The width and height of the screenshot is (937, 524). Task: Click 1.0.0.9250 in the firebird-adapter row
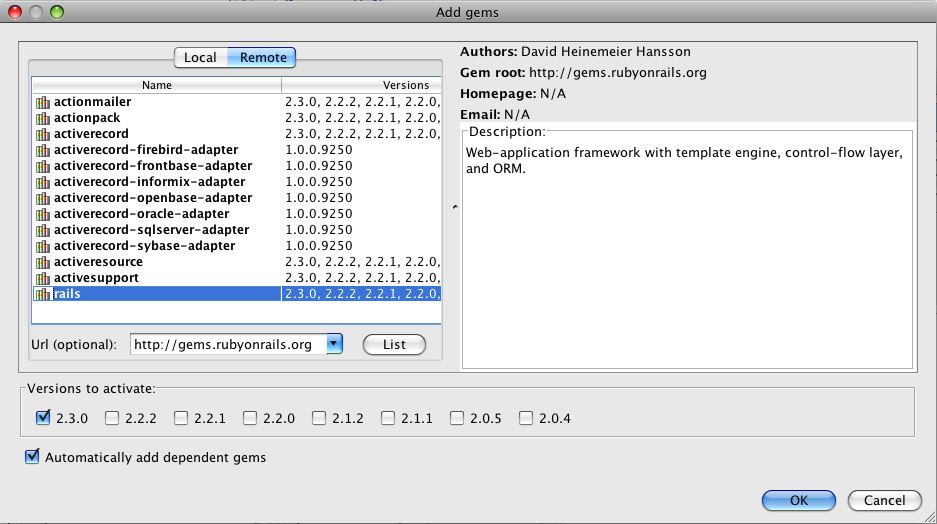point(319,149)
